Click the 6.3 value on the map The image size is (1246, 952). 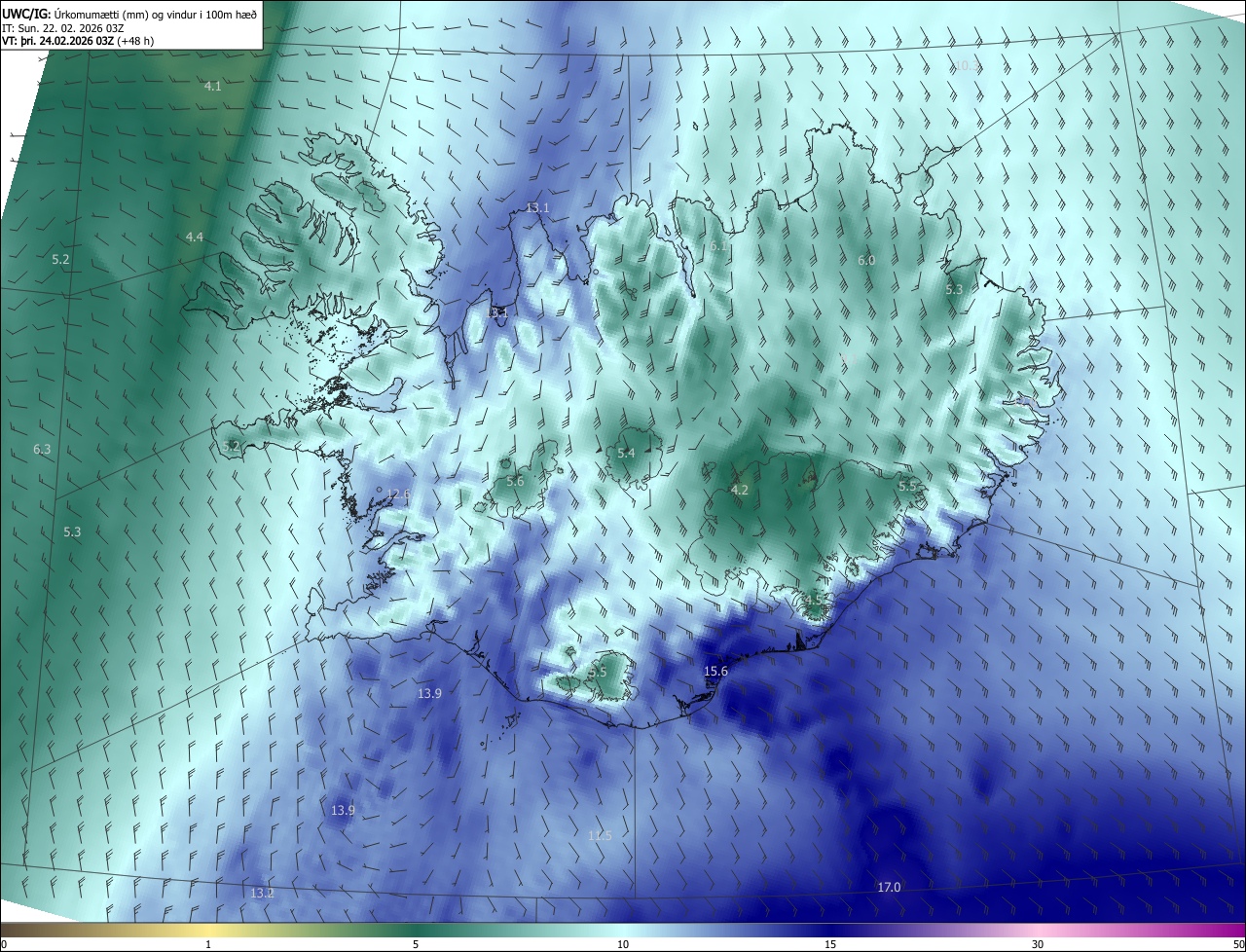(x=42, y=450)
